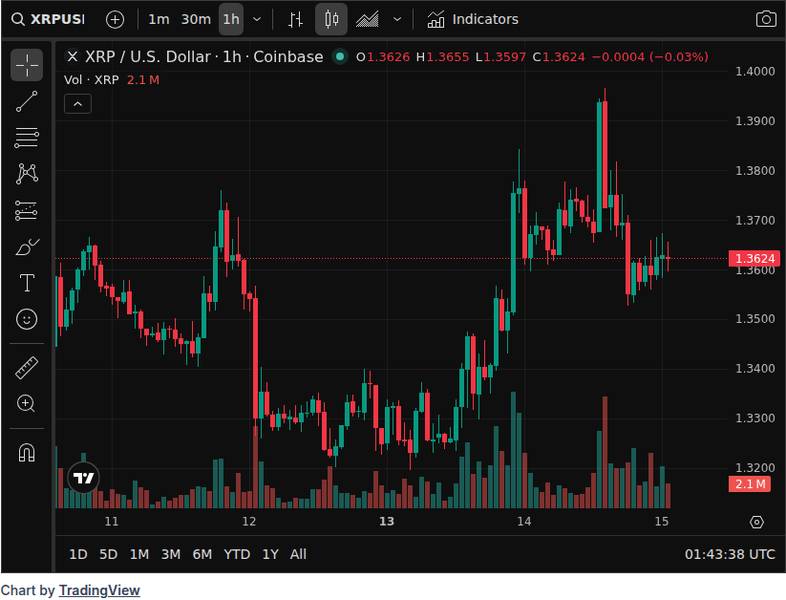The height and width of the screenshot is (600, 786).
Task: Switch to bars chart style
Action: click(295, 20)
